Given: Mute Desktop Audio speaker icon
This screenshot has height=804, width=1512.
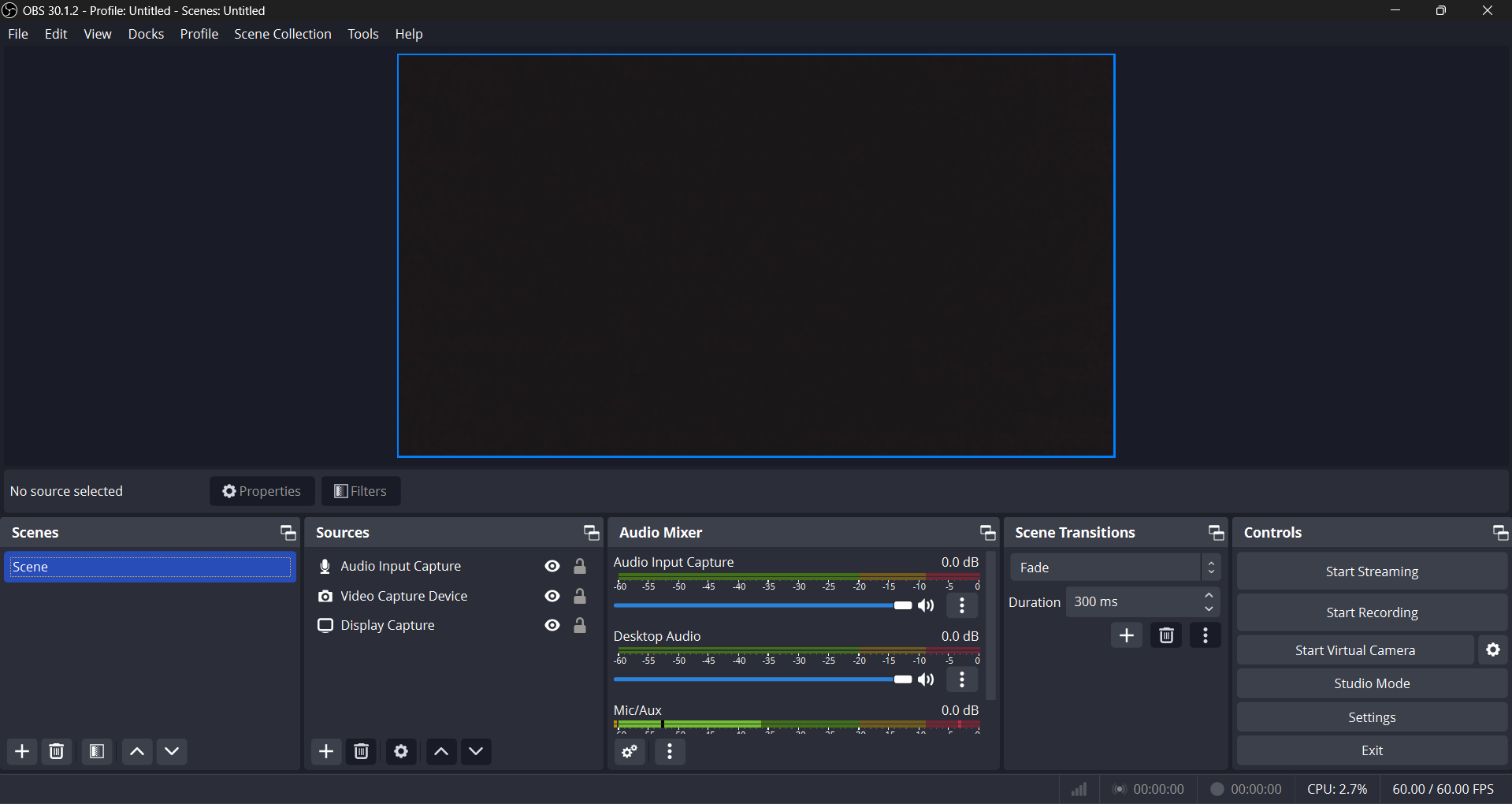Looking at the screenshot, I should point(927,679).
